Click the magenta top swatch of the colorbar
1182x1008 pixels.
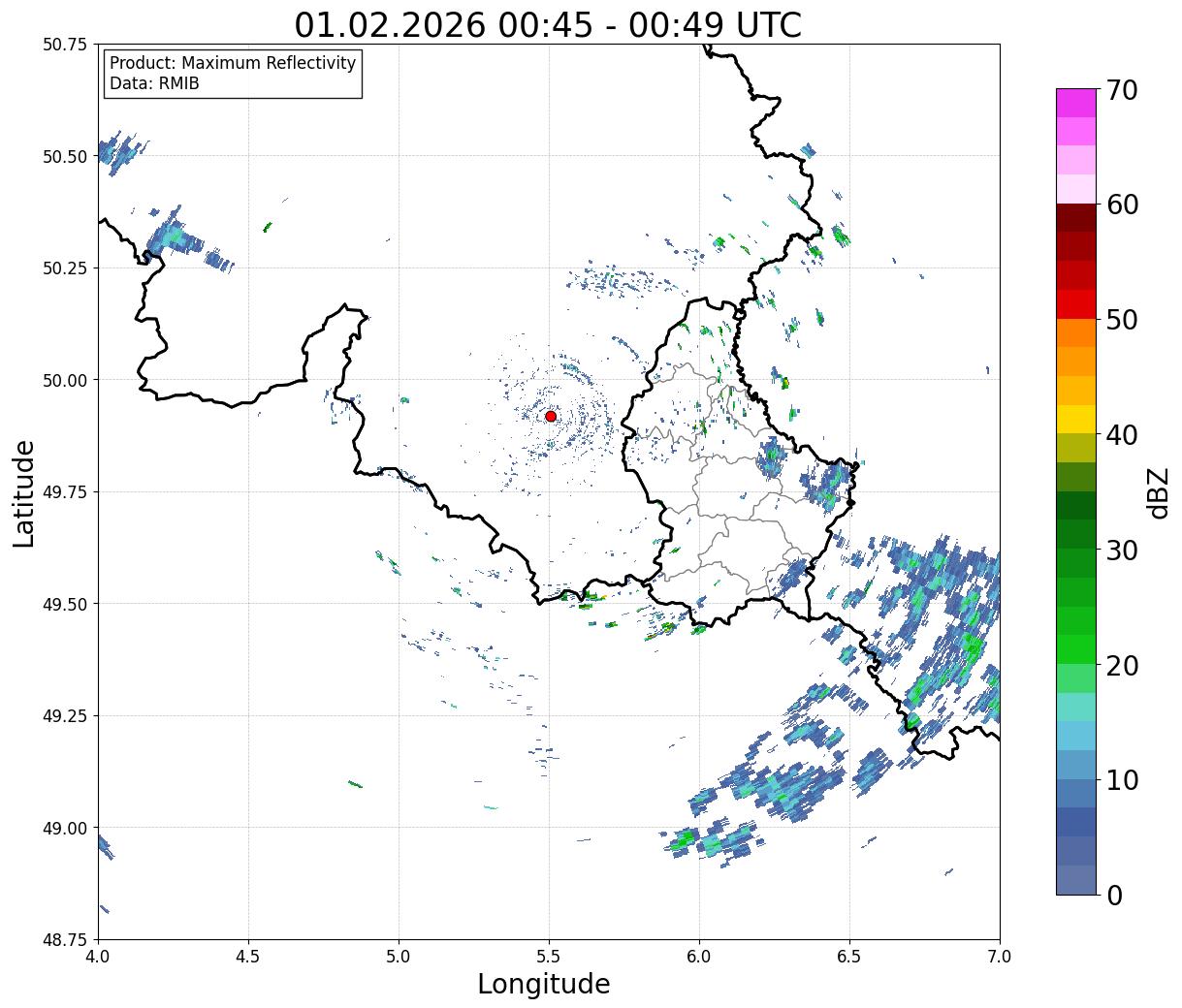coord(1076,103)
